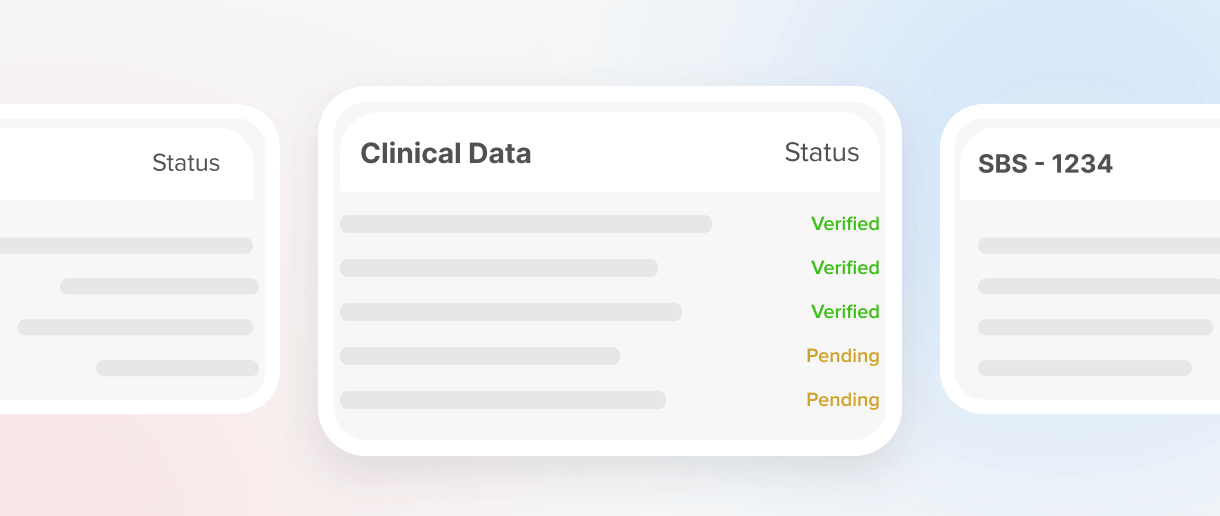1220x516 pixels.
Task: Click the first Pending status label
Action: point(843,356)
